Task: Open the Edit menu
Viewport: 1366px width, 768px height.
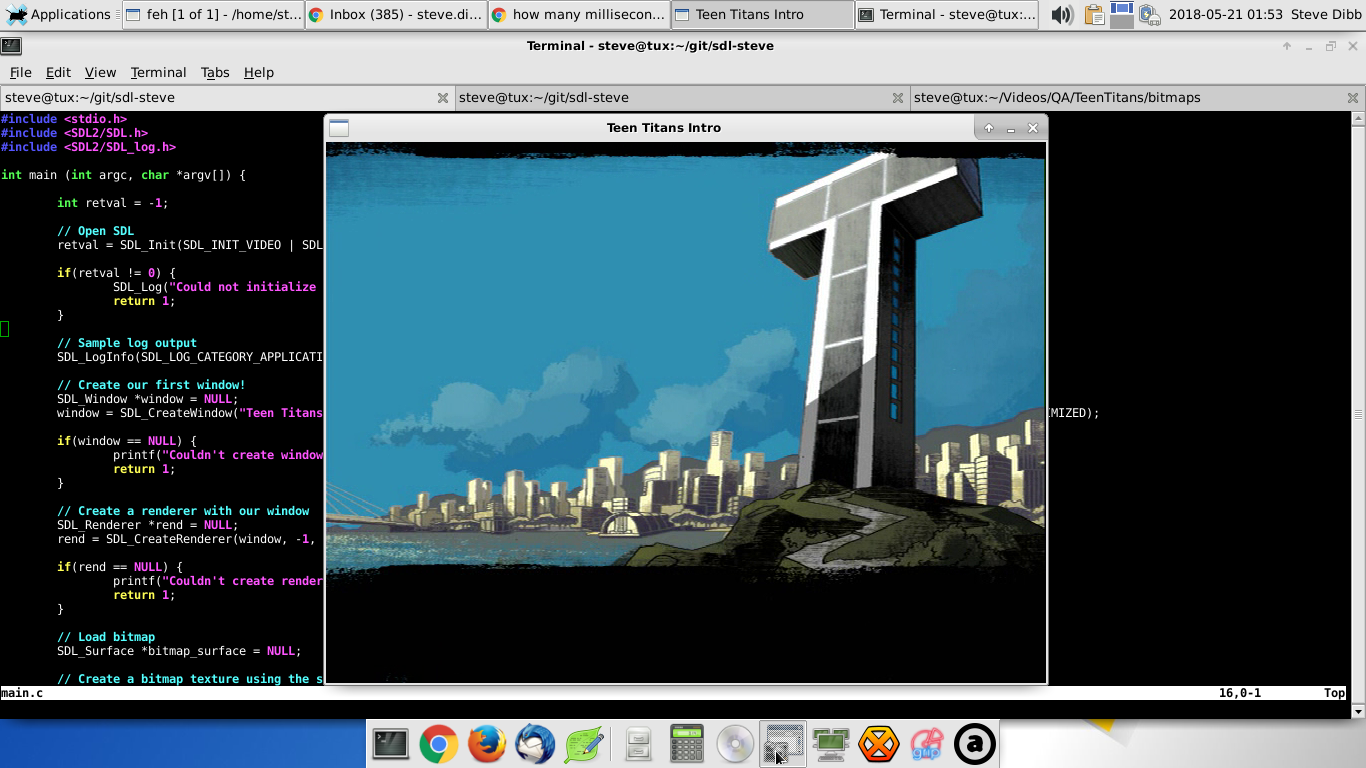Action: coord(58,72)
